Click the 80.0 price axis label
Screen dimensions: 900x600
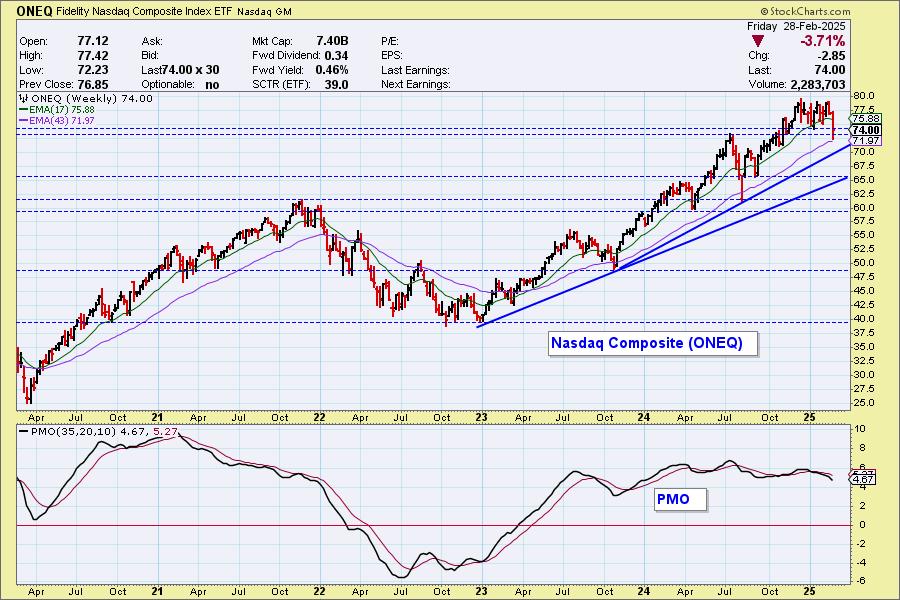click(x=864, y=96)
